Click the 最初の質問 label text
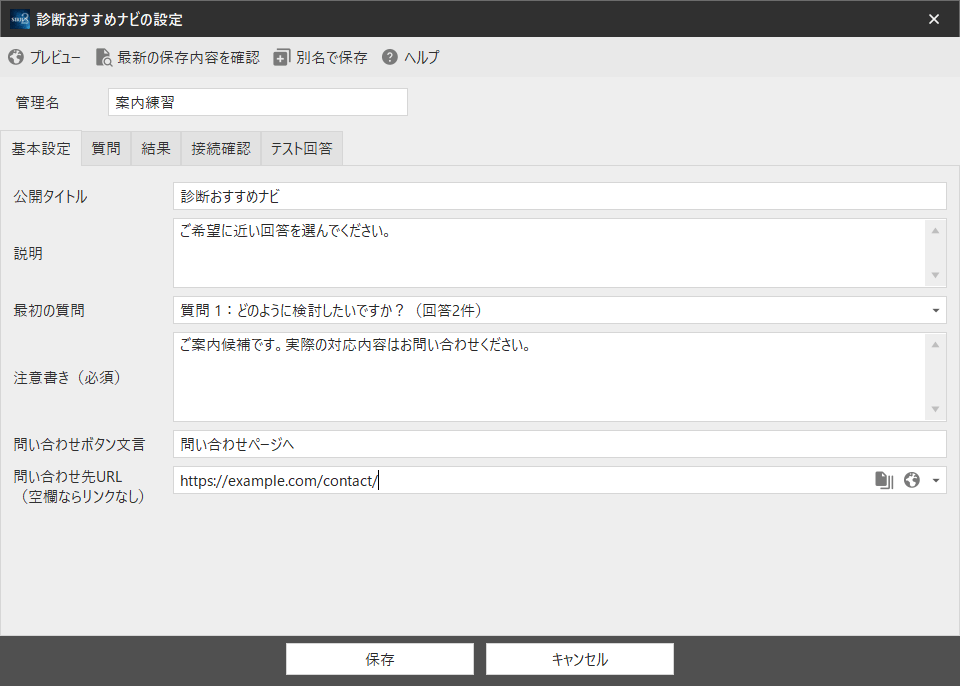The image size is (960, 686). pyautogui.click(x=49, y=311)
